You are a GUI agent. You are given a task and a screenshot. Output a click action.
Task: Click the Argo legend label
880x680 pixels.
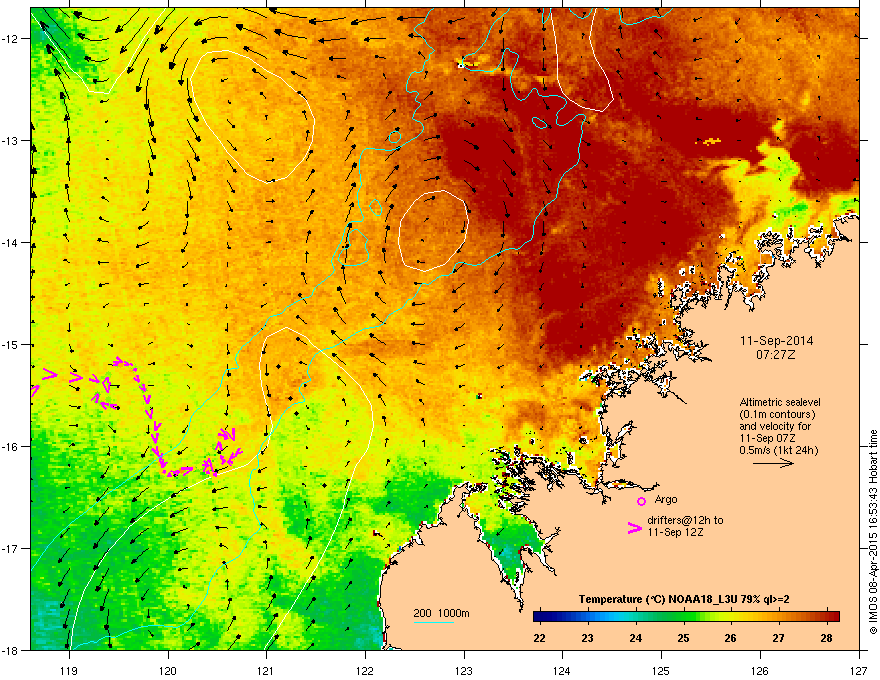(666, 499)
